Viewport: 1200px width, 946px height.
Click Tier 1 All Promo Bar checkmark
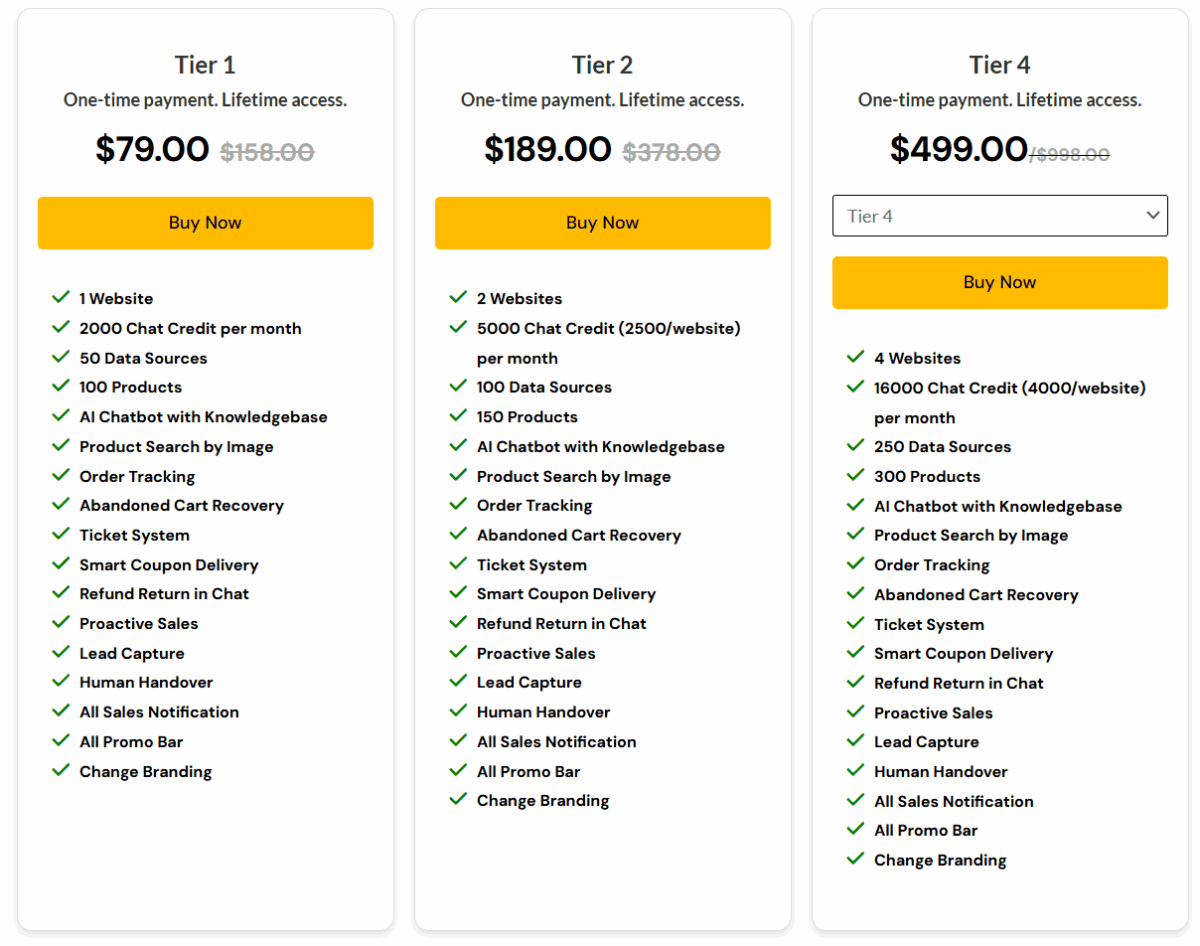point(60,741)
